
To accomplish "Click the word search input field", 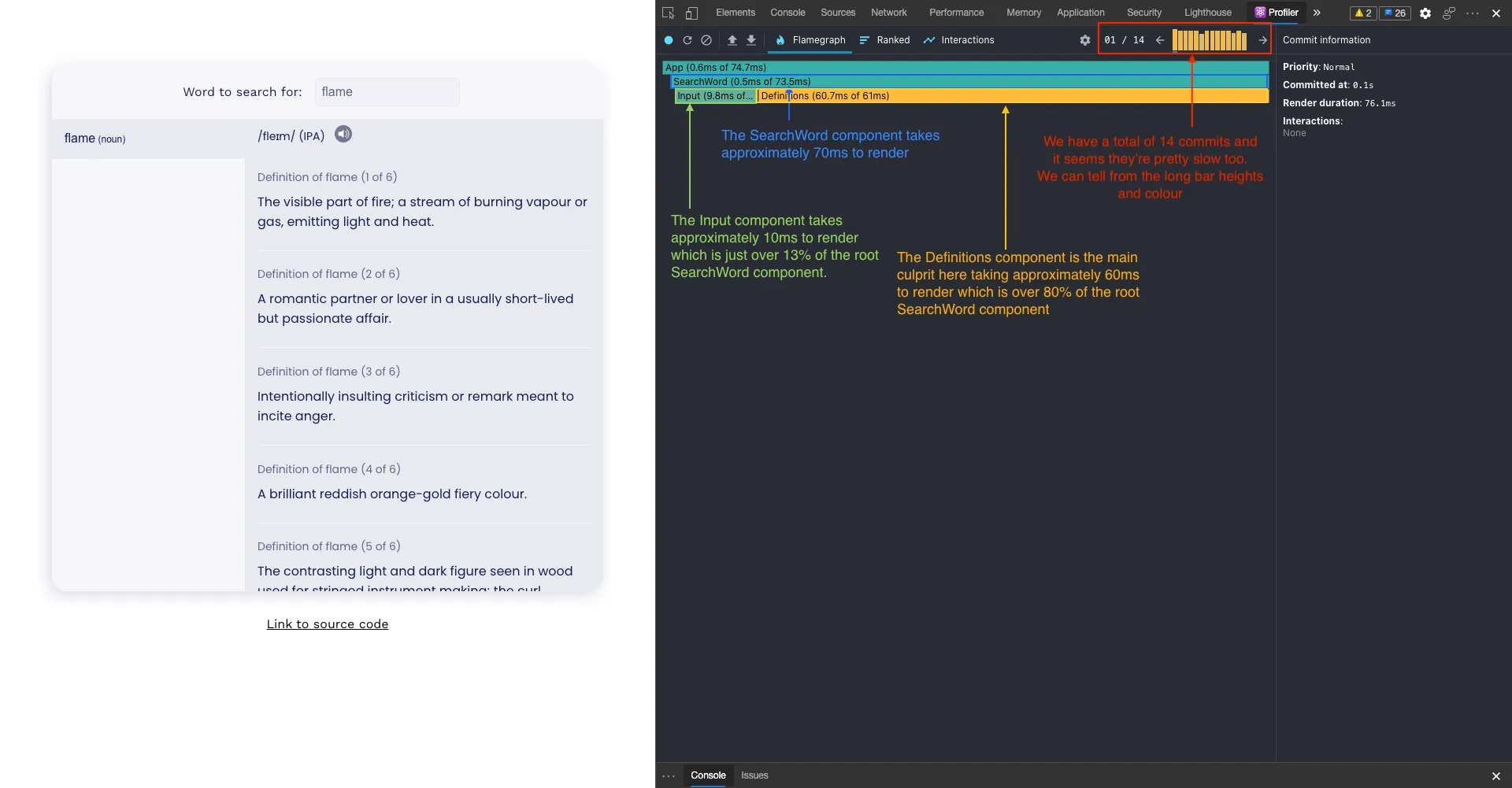I will 387,92.
